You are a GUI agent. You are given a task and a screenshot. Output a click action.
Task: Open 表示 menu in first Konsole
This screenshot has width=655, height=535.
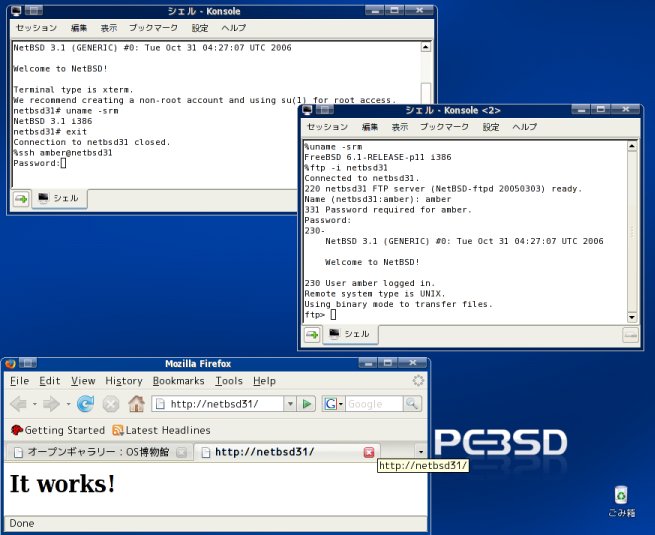pos(109,28)
